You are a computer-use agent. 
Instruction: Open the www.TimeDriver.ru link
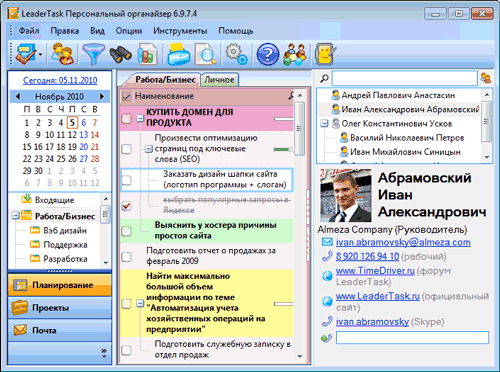(375, 270)
